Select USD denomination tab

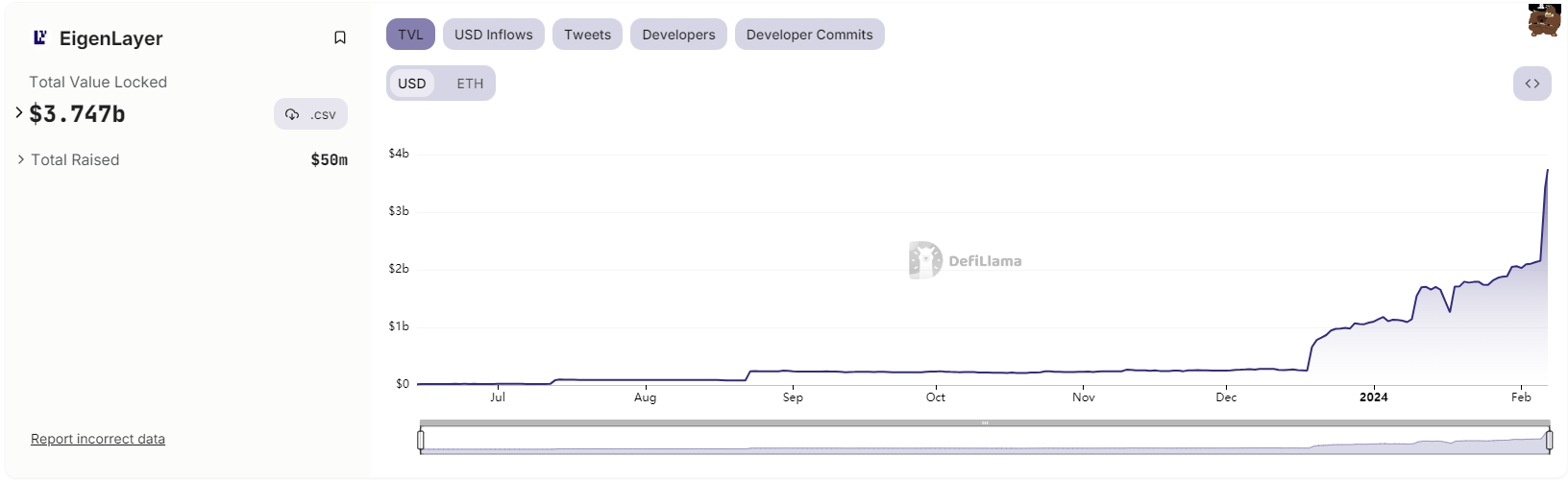pos(411,84)
